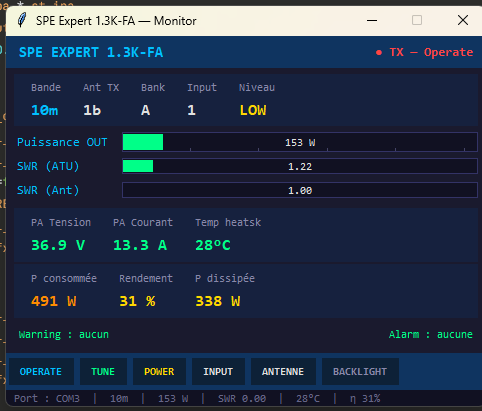
Task: Click the band value "10m"
Action: [45, 110]
